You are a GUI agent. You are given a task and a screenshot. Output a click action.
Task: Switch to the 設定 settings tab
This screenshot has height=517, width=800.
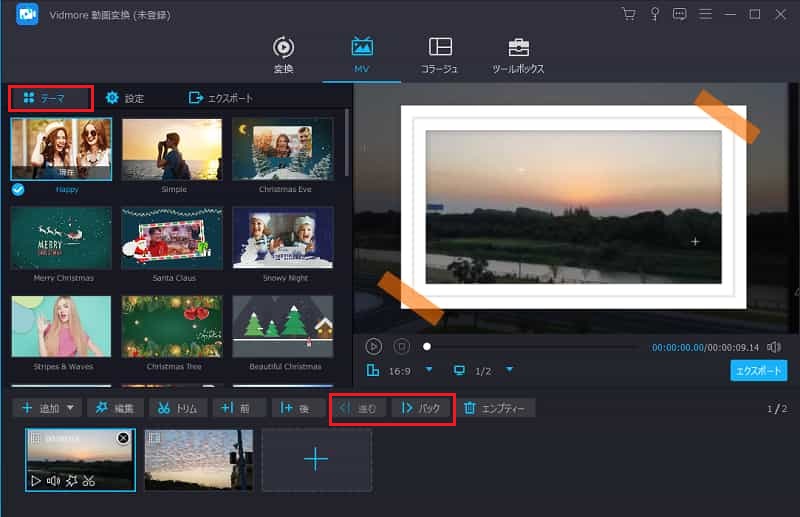coord(125,98)
